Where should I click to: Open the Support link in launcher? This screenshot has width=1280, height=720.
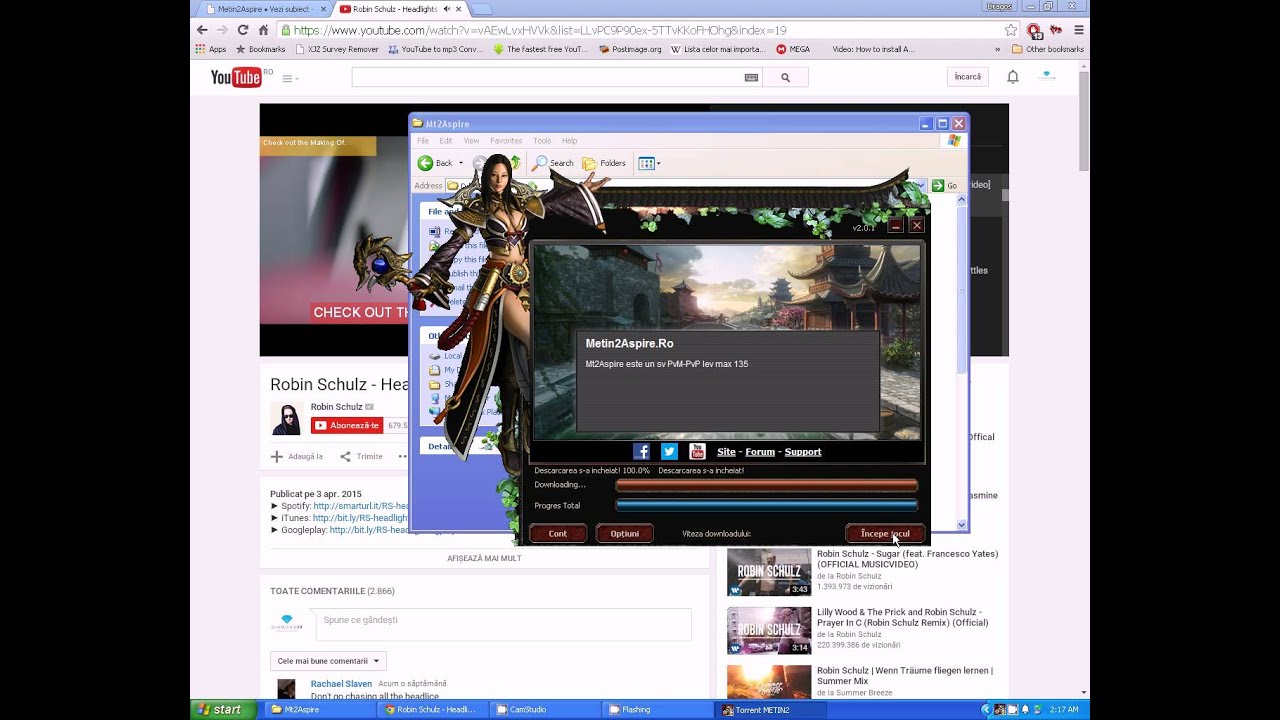pos(803,452)
